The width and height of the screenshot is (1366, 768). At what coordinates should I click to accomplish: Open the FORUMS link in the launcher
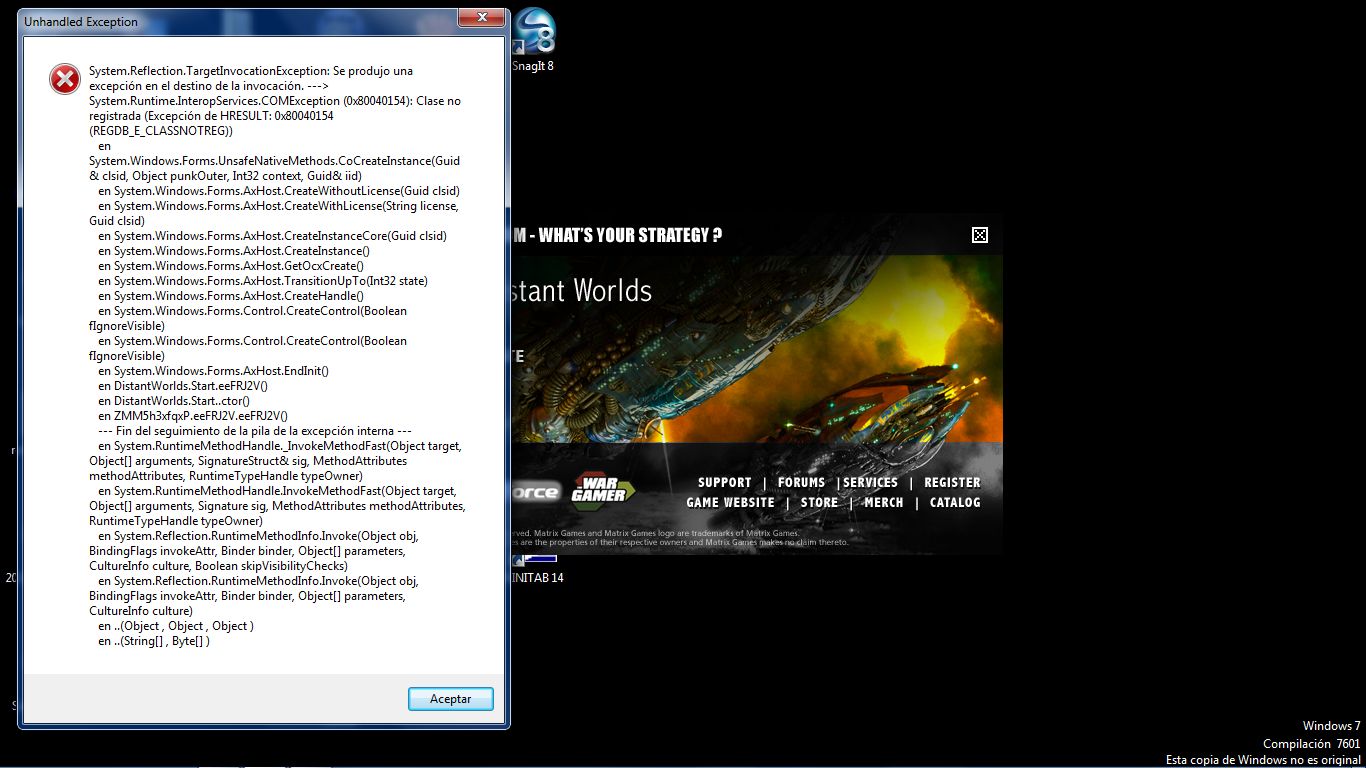tap(802, 482)
